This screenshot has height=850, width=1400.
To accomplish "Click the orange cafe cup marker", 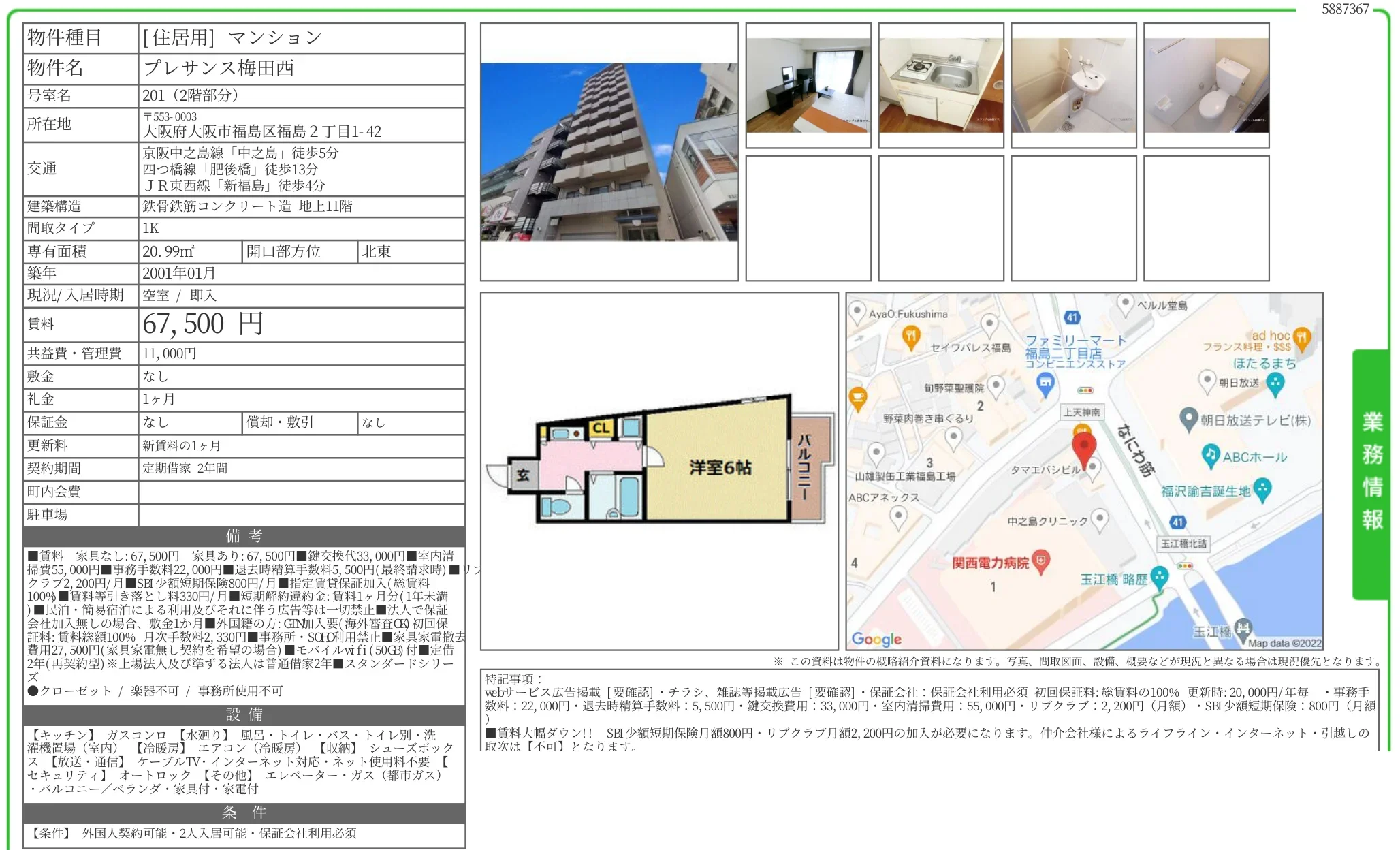I will (858, 397).
